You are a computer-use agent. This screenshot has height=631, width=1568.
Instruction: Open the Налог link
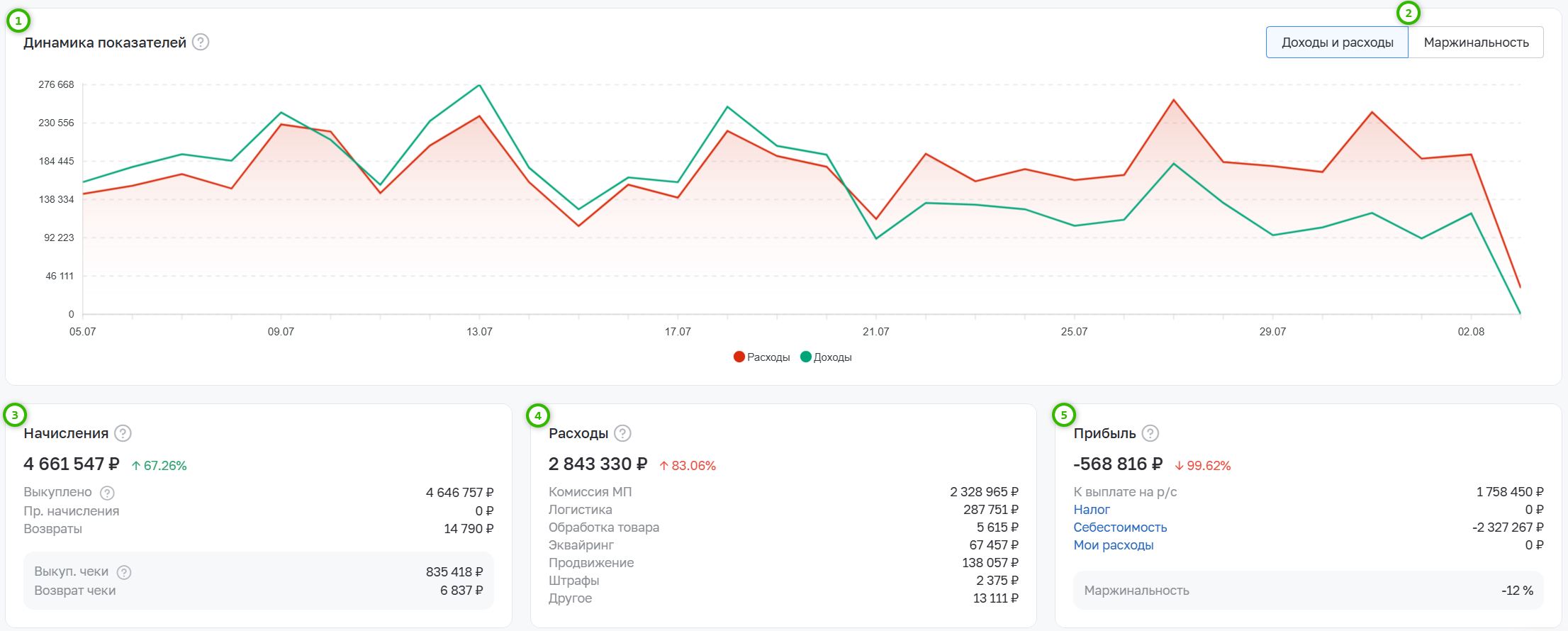(1092, 510)
